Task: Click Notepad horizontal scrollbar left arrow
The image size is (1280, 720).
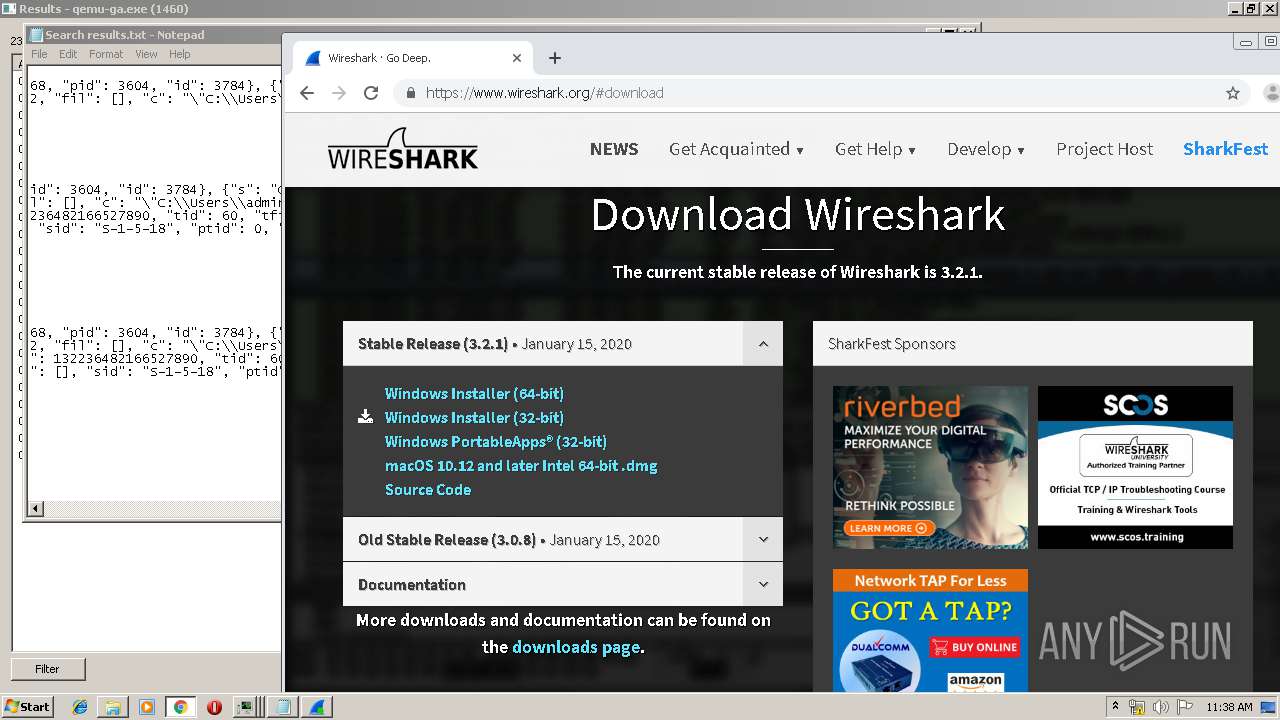Action: (x=36, y=509)
